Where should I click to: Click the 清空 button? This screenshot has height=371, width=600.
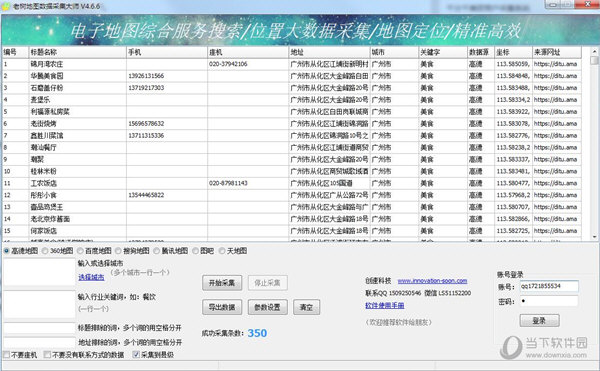[307, 307]
